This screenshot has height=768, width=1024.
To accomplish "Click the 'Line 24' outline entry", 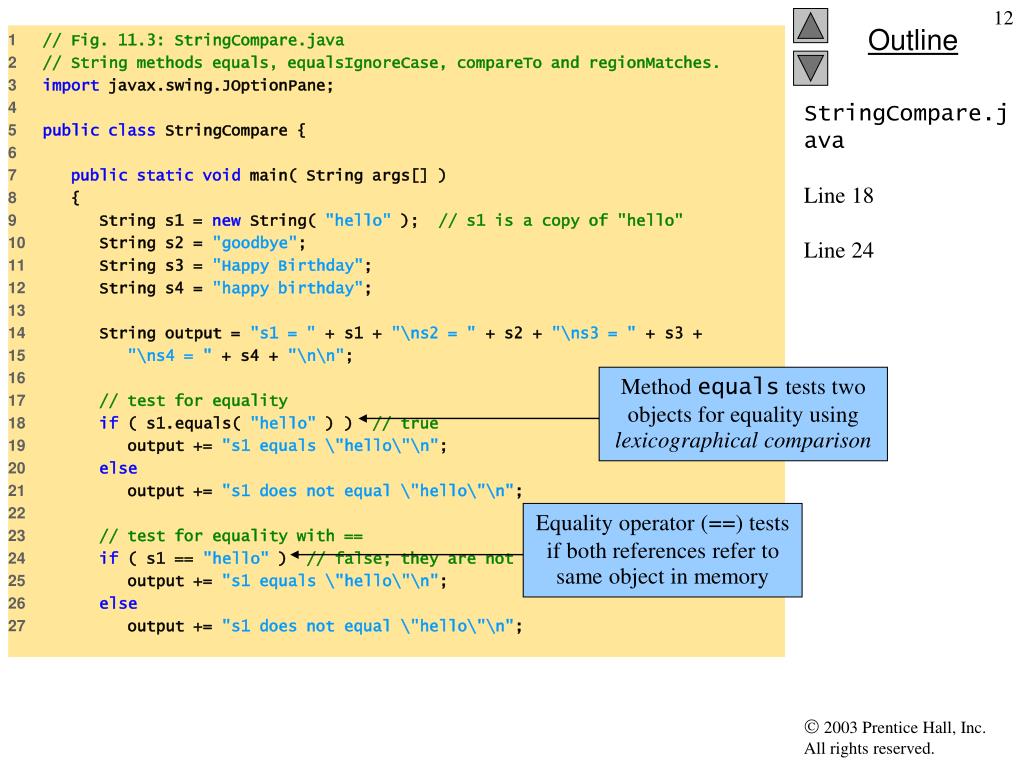I will (838, 250).
